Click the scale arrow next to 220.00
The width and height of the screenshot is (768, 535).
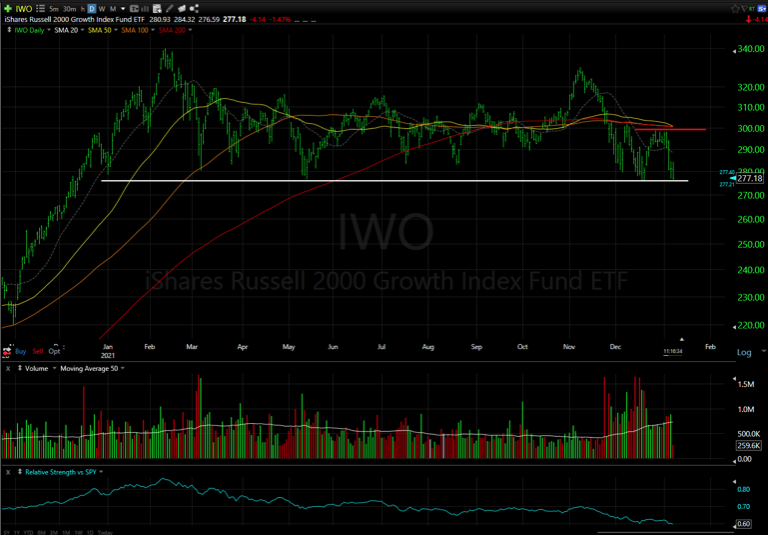[734, 327]
